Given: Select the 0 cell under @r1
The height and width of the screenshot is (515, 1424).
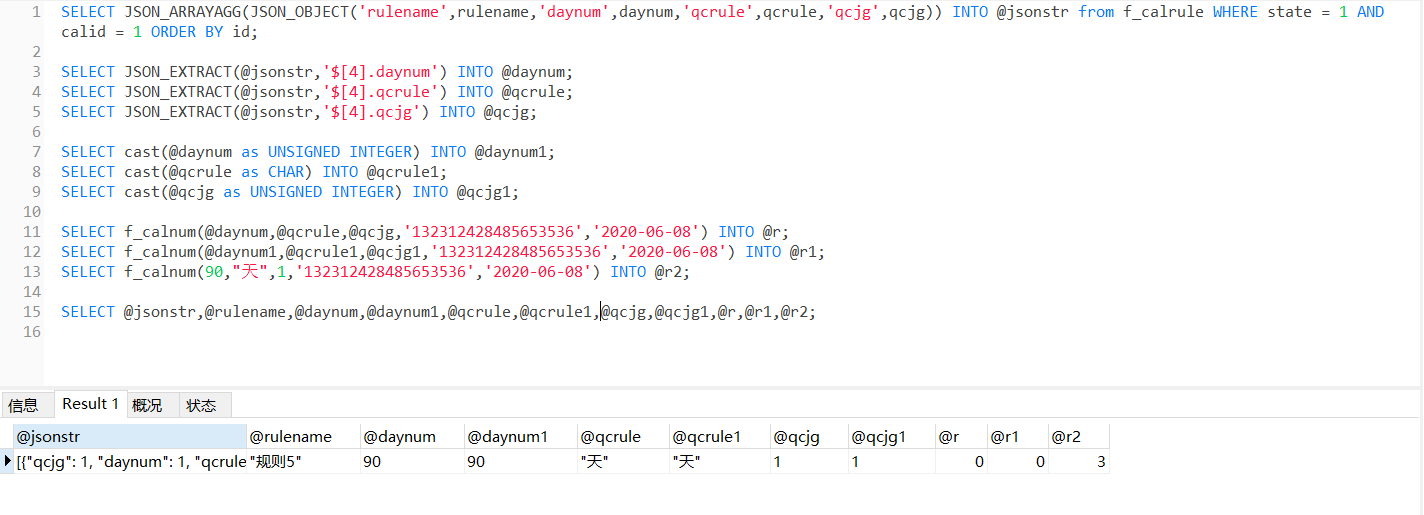Looking at the screenshot, I should tap(1017, 462).
